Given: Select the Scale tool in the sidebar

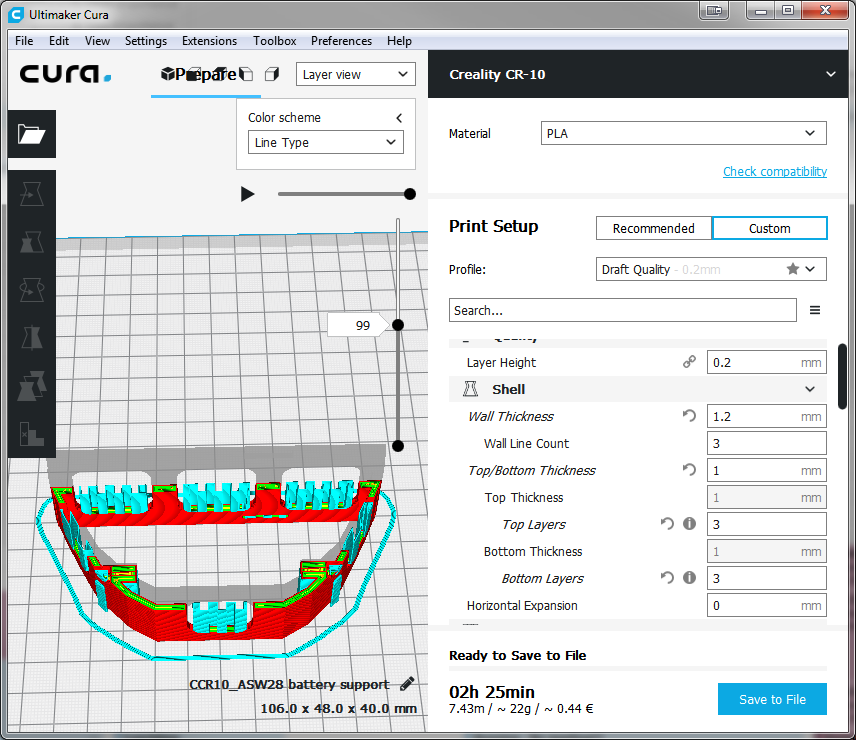Looking at the screenshot, I should click(32, 242).
